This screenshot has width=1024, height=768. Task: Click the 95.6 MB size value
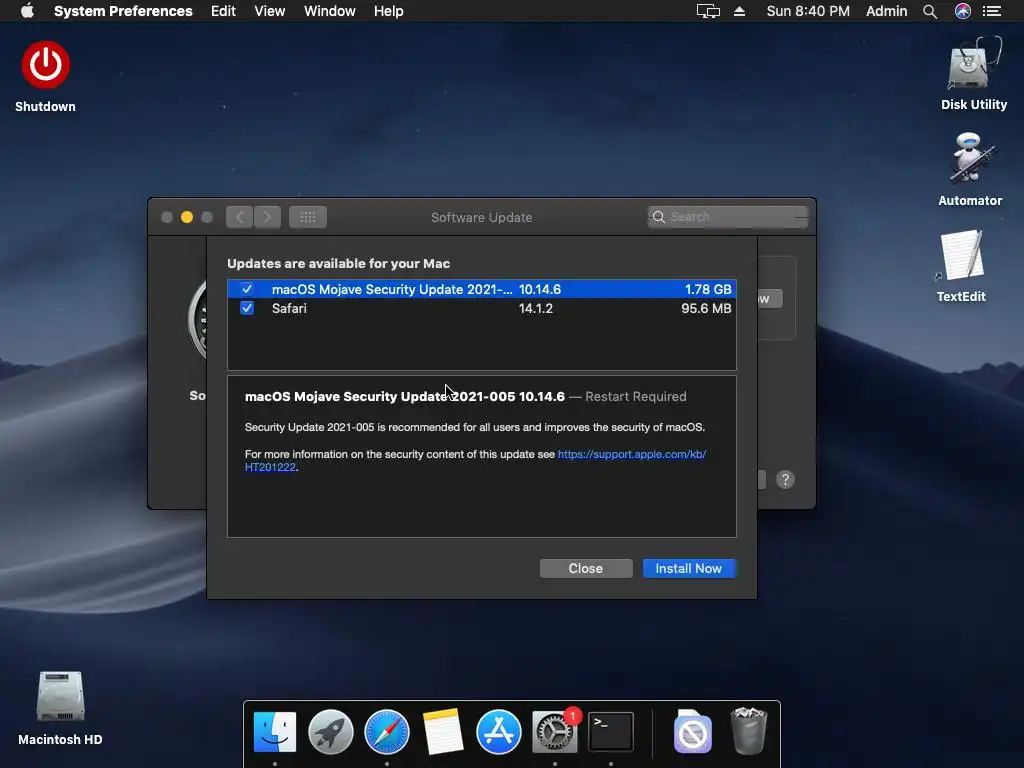click(706, 308)
